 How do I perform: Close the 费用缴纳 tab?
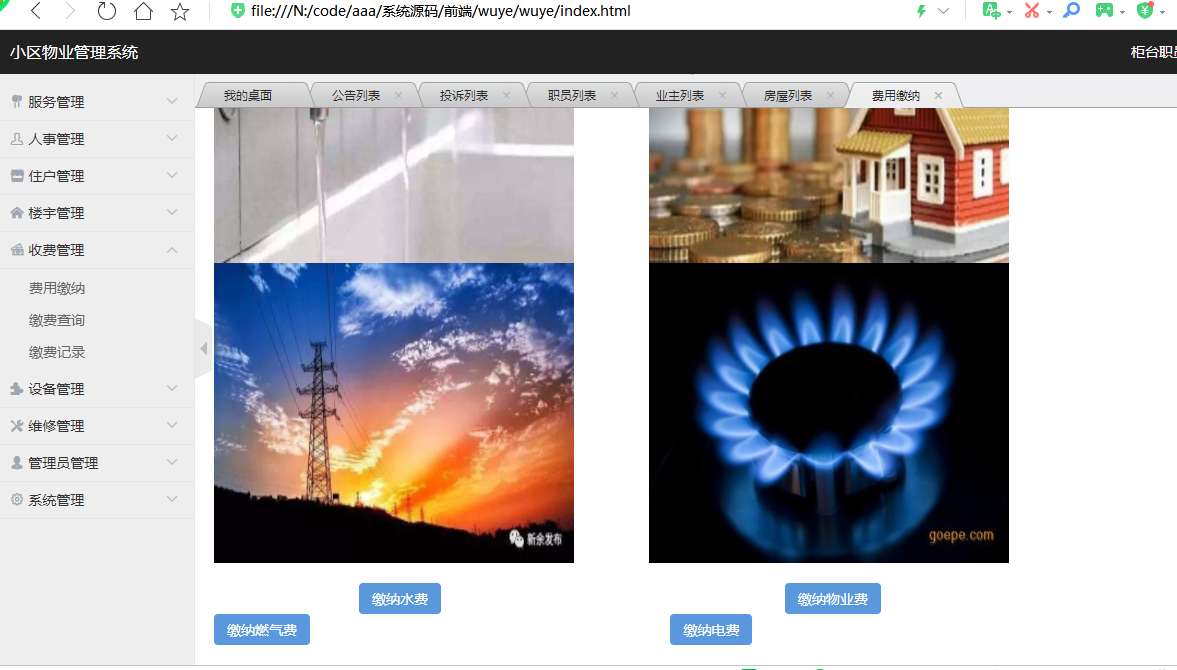pyautogui.click(x=938, y=96)
